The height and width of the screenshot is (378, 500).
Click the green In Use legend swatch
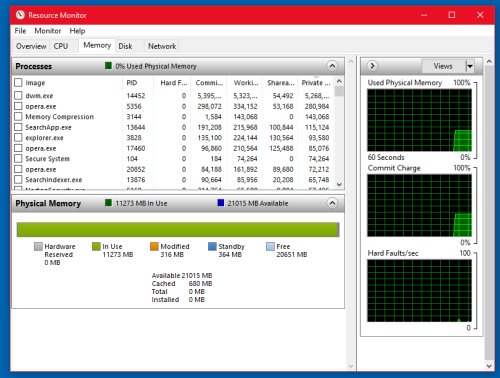(x=96, y=246)
